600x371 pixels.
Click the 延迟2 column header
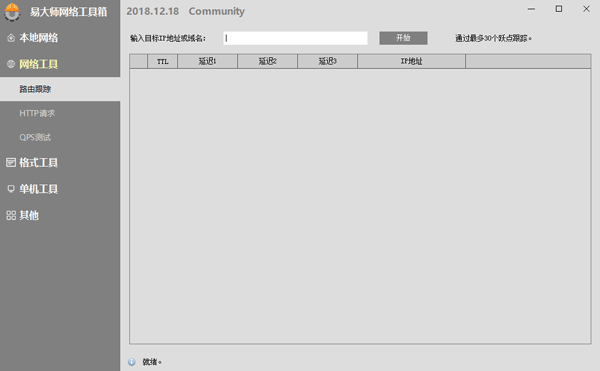coord(267,61)
